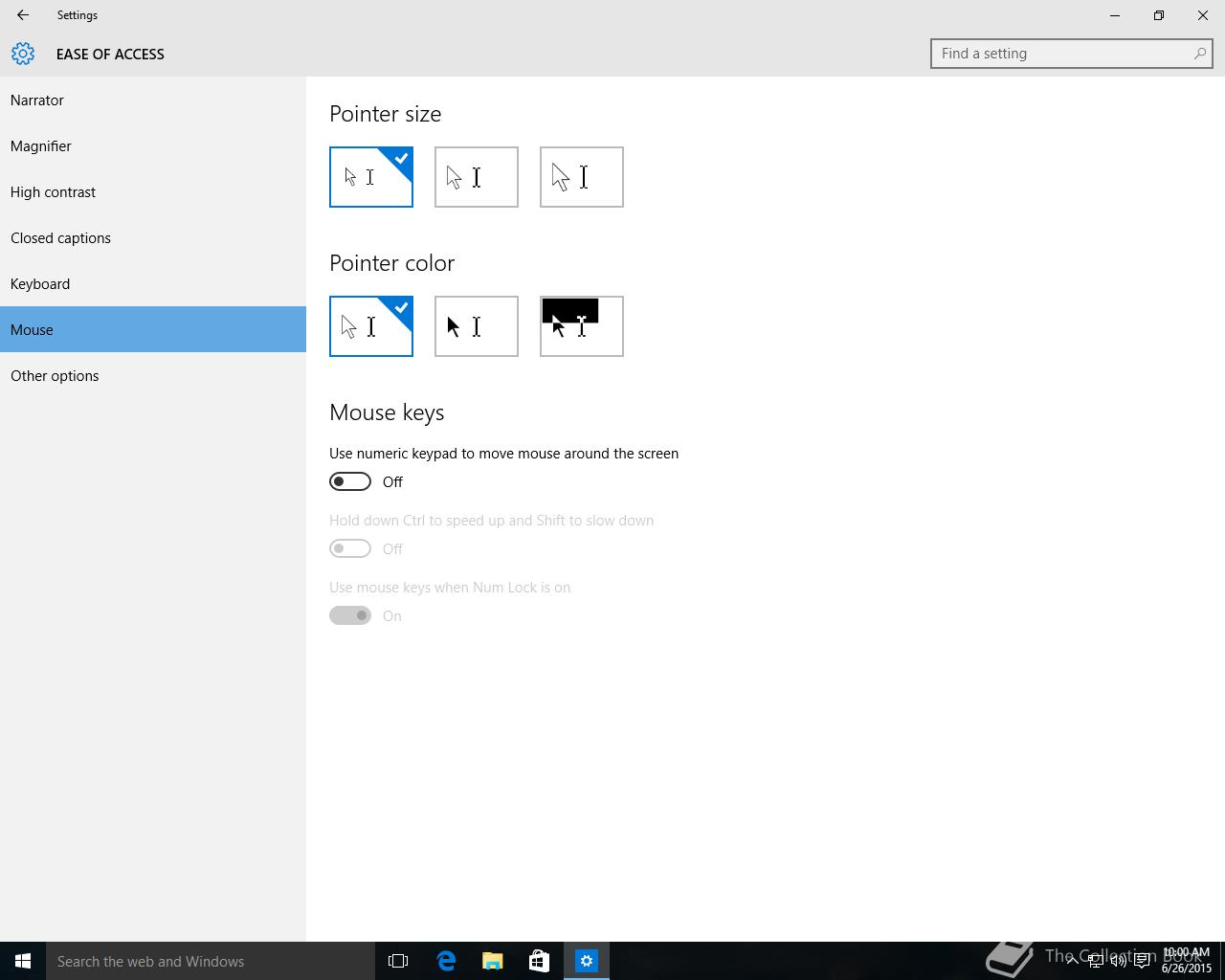
Task: Click the Settings icon on the taskbar
Action: 587,961
